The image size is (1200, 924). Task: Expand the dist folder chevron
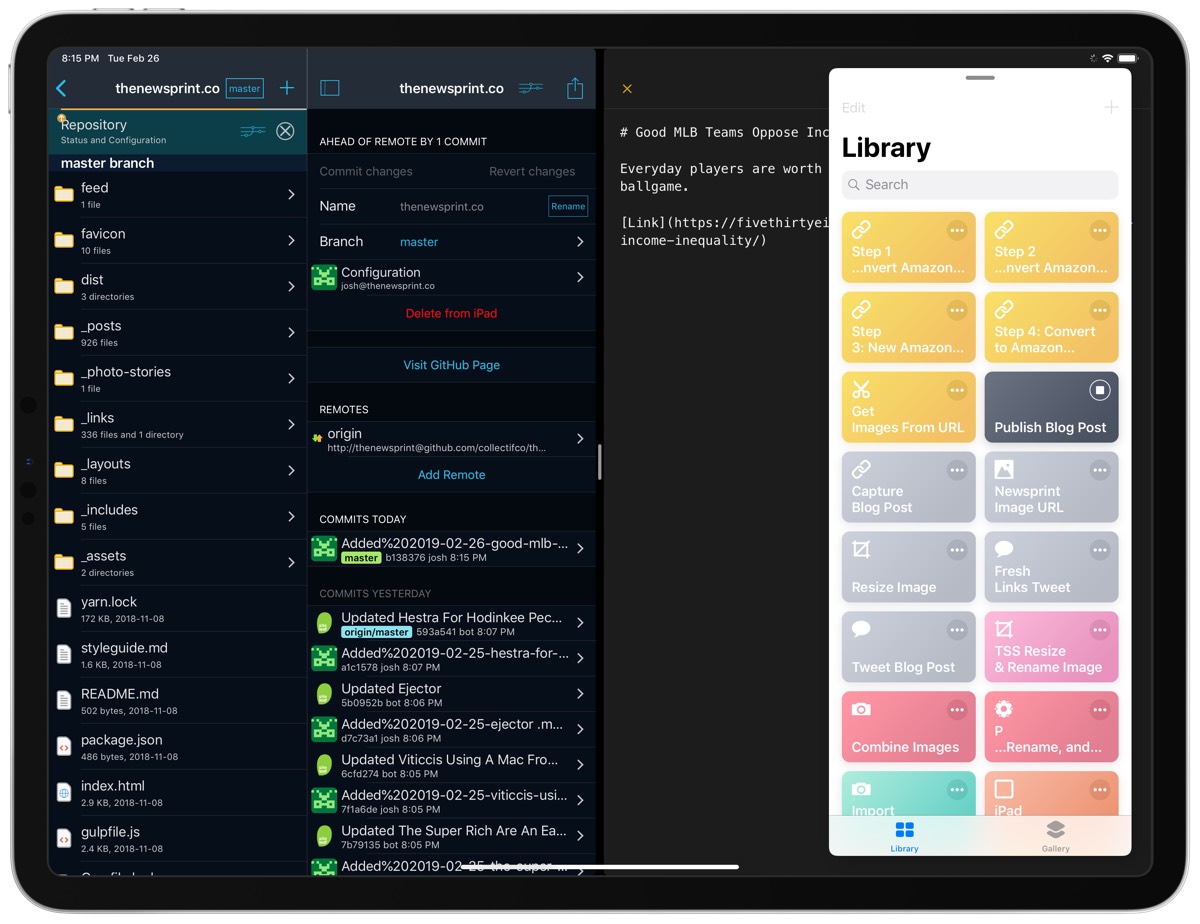point(291,287)
